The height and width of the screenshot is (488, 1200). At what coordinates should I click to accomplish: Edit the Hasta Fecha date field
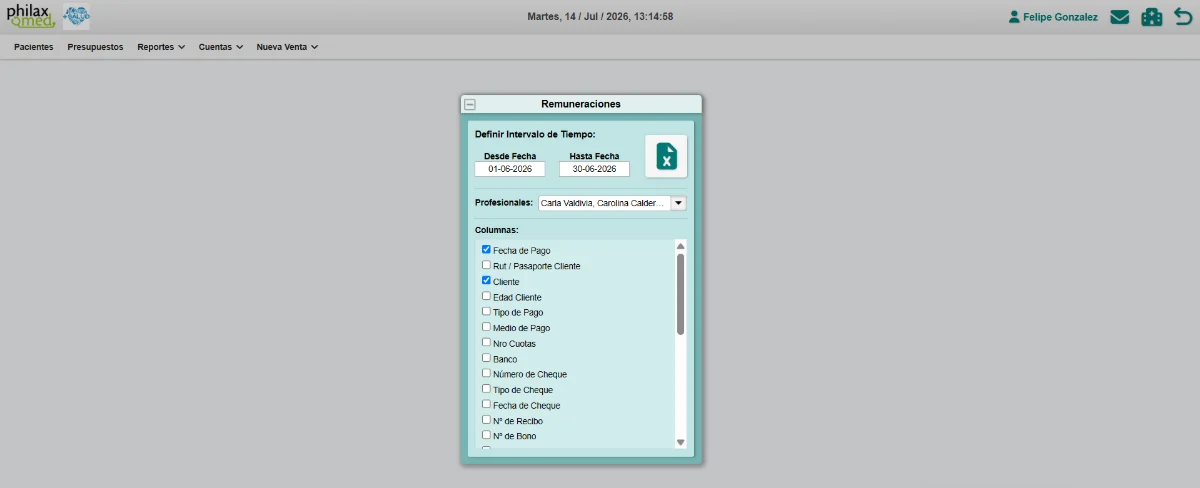click(x=594, y=169)
